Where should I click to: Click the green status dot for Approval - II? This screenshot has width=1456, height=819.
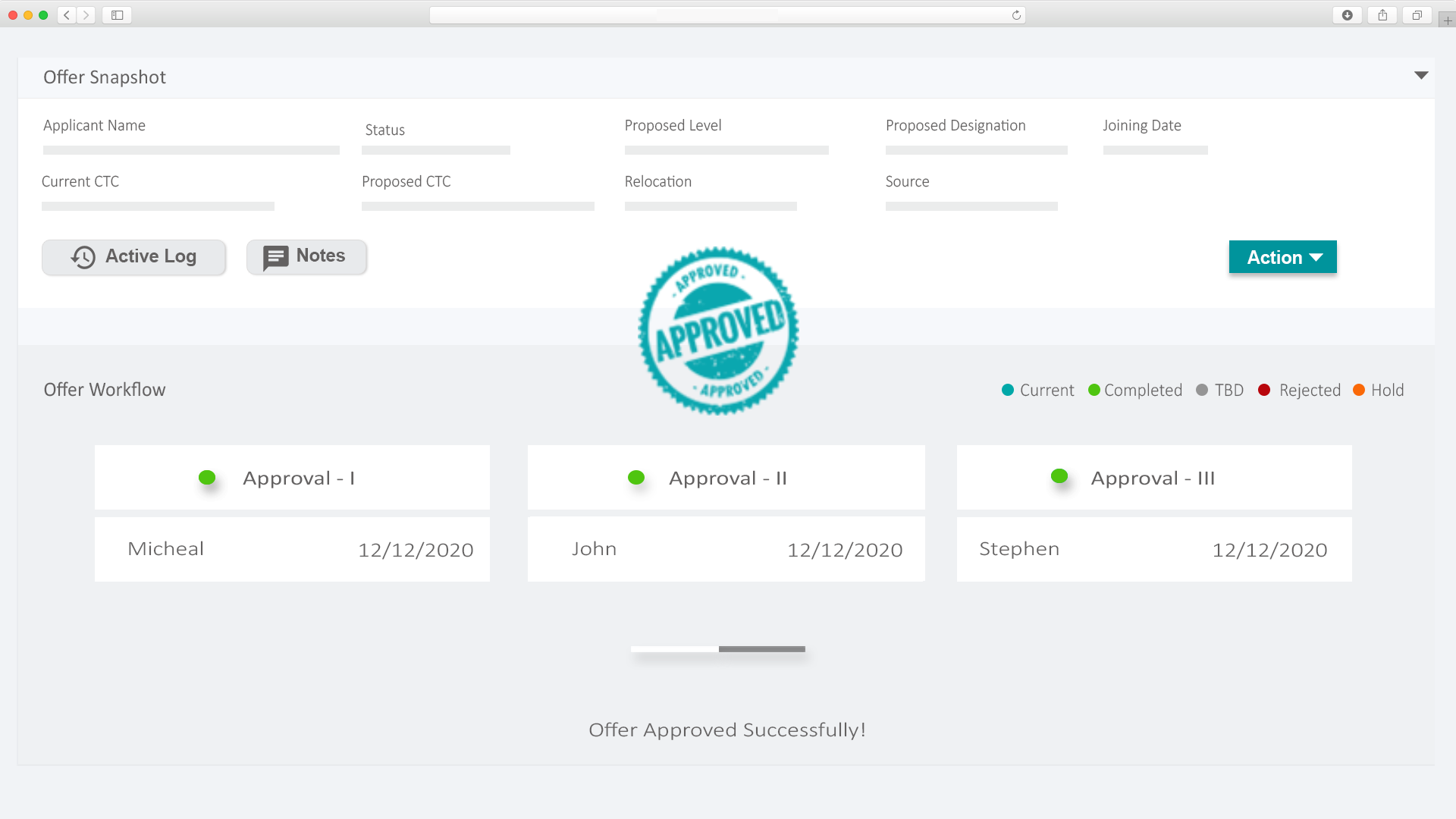coord(636,478)
